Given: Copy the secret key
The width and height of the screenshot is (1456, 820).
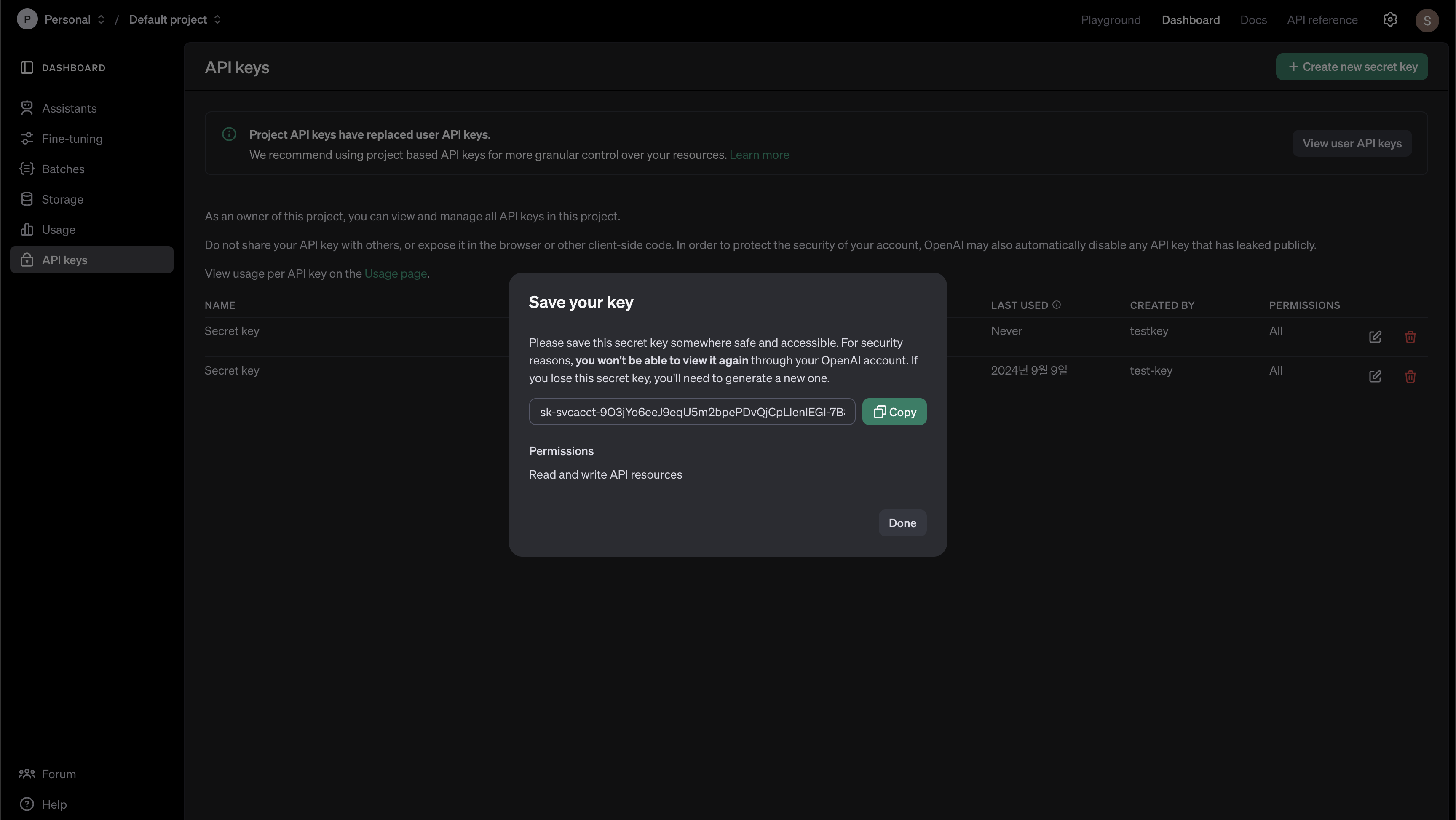Looking at the screenshot, I should point(894,412).
